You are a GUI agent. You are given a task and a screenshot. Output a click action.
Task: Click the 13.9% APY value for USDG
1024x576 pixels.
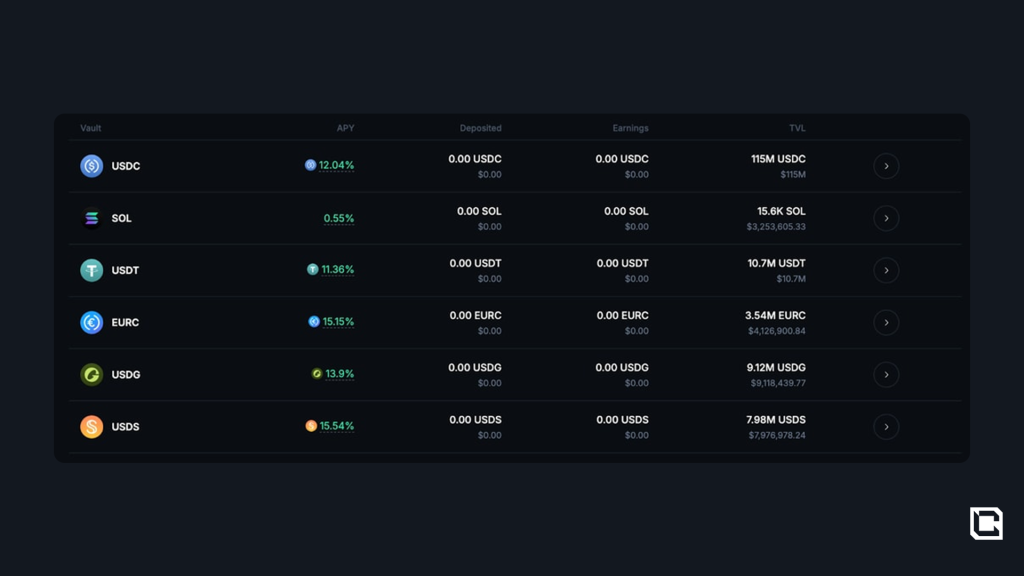pyautogui.click(x=340, y=374)
